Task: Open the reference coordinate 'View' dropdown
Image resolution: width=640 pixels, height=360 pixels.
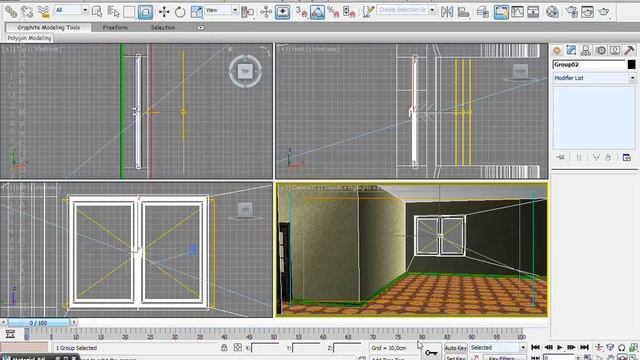Action: coord(222,10)
